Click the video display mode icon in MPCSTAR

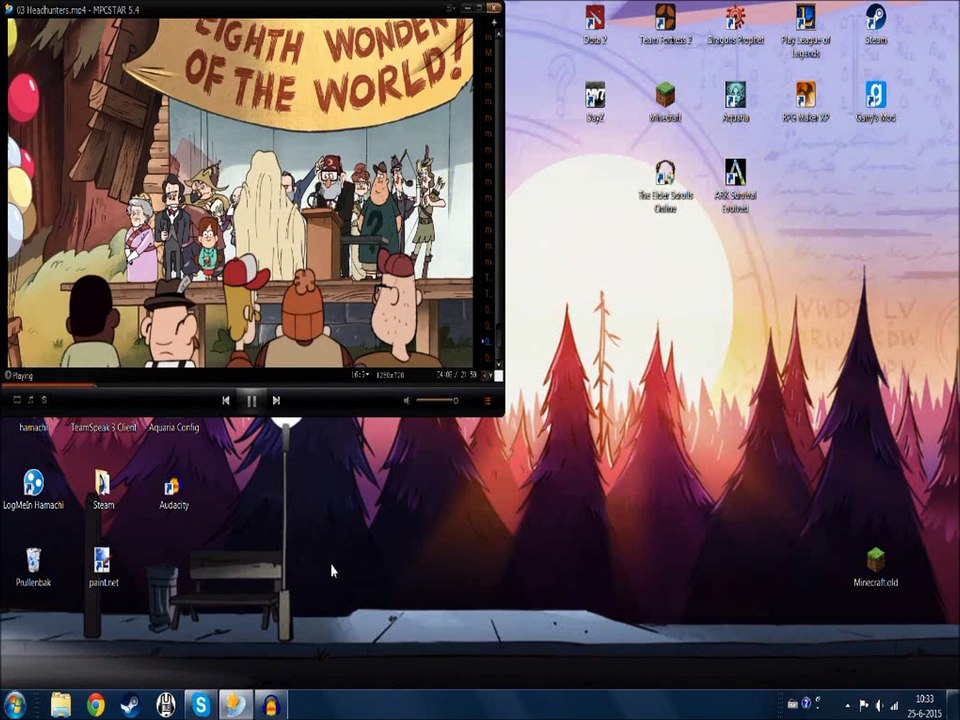(x=17, y=400)
